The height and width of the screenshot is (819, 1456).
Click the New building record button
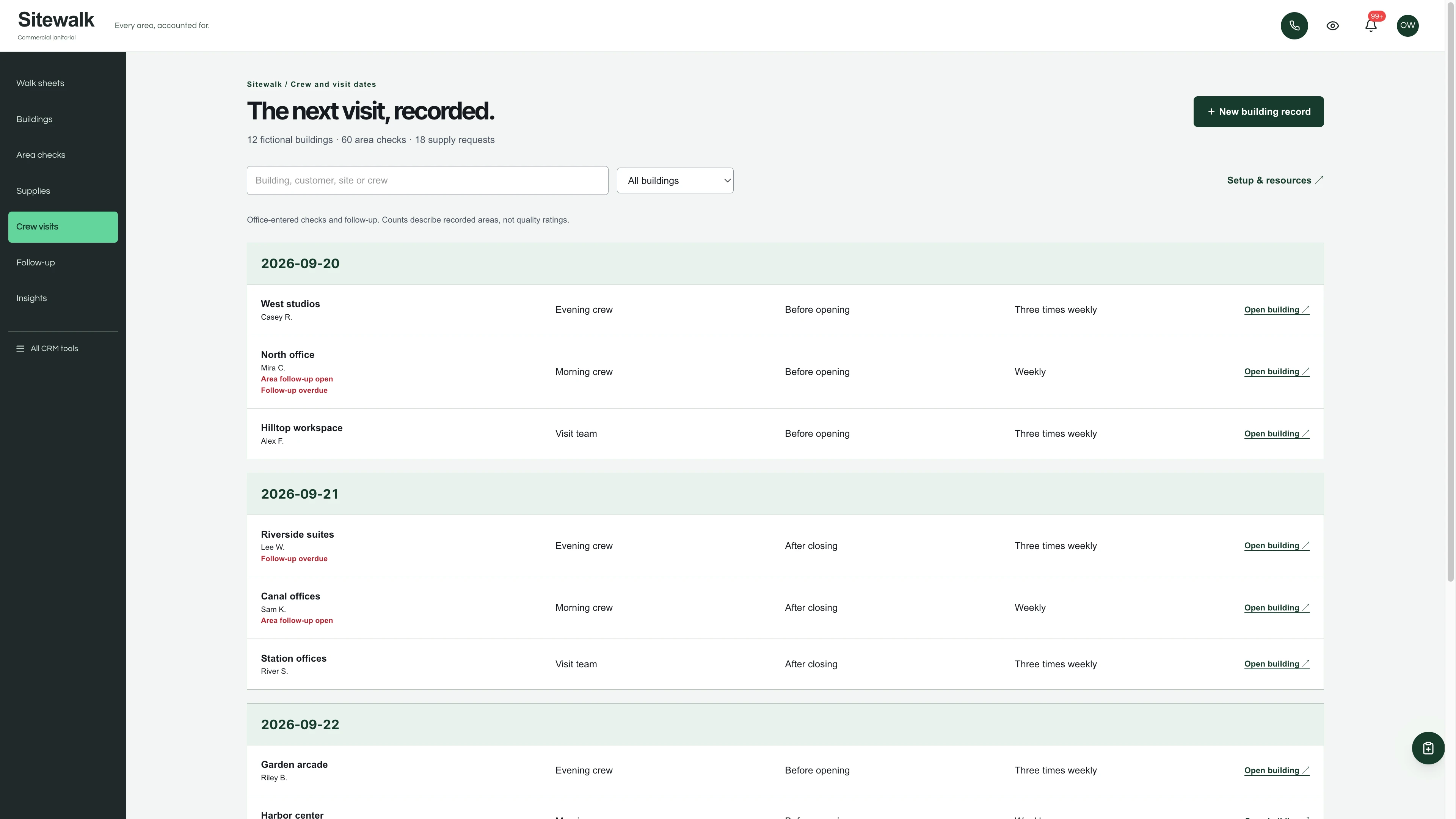pos(1258,111)
